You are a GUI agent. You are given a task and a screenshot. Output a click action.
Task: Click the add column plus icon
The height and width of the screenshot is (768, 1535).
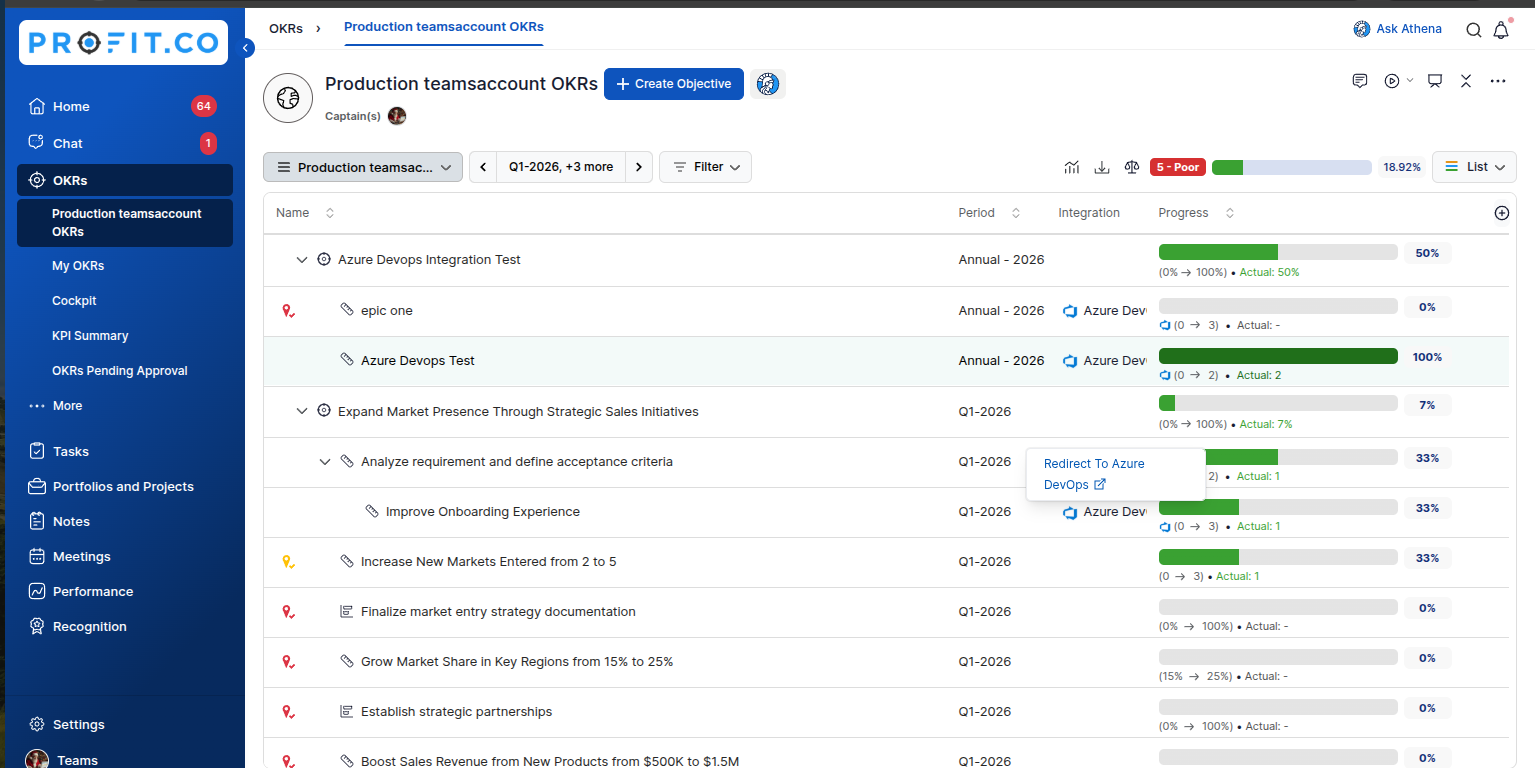click(x=1501, y=213)
